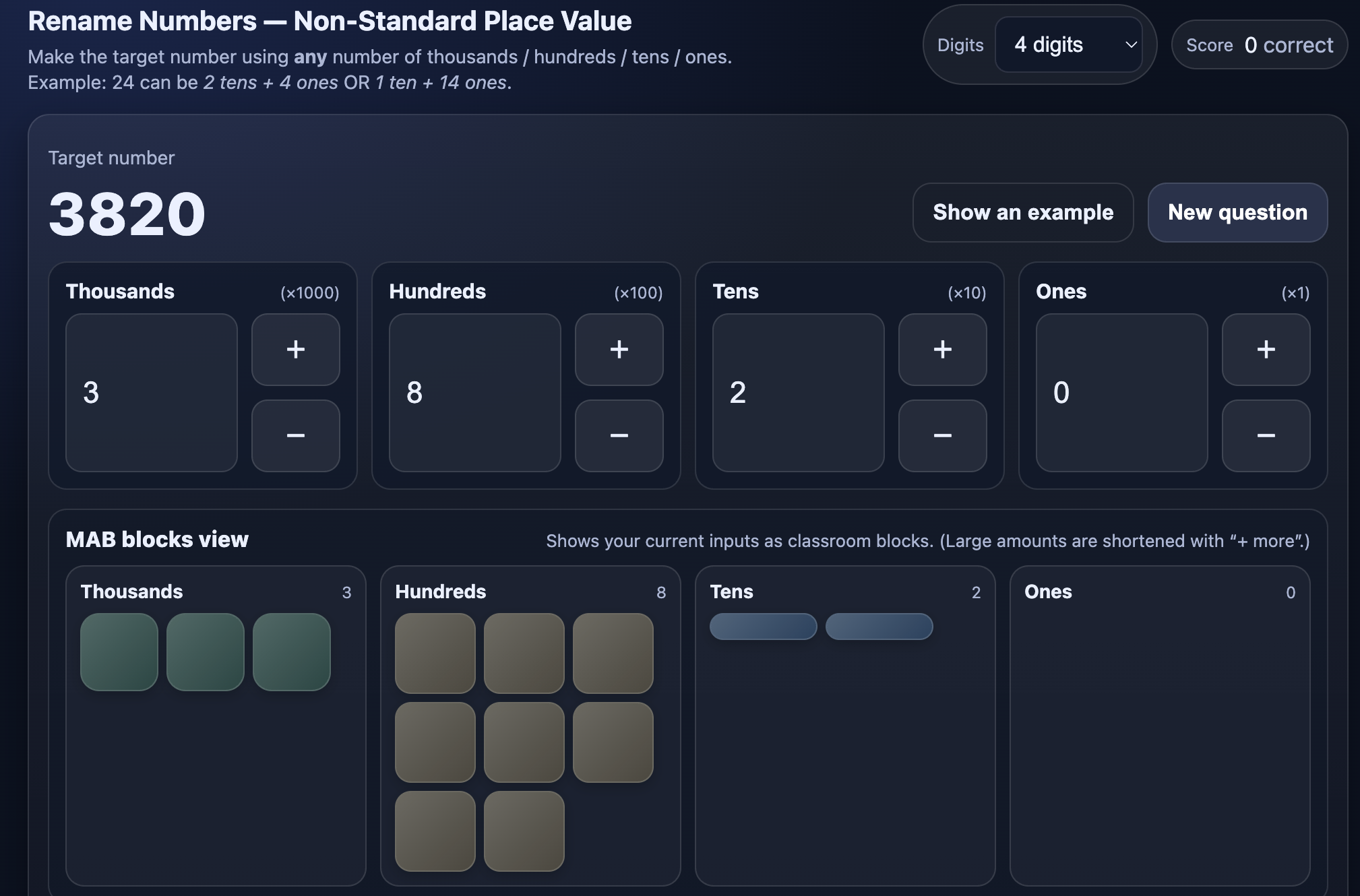Focus the Ones input field

[1122, 393]
